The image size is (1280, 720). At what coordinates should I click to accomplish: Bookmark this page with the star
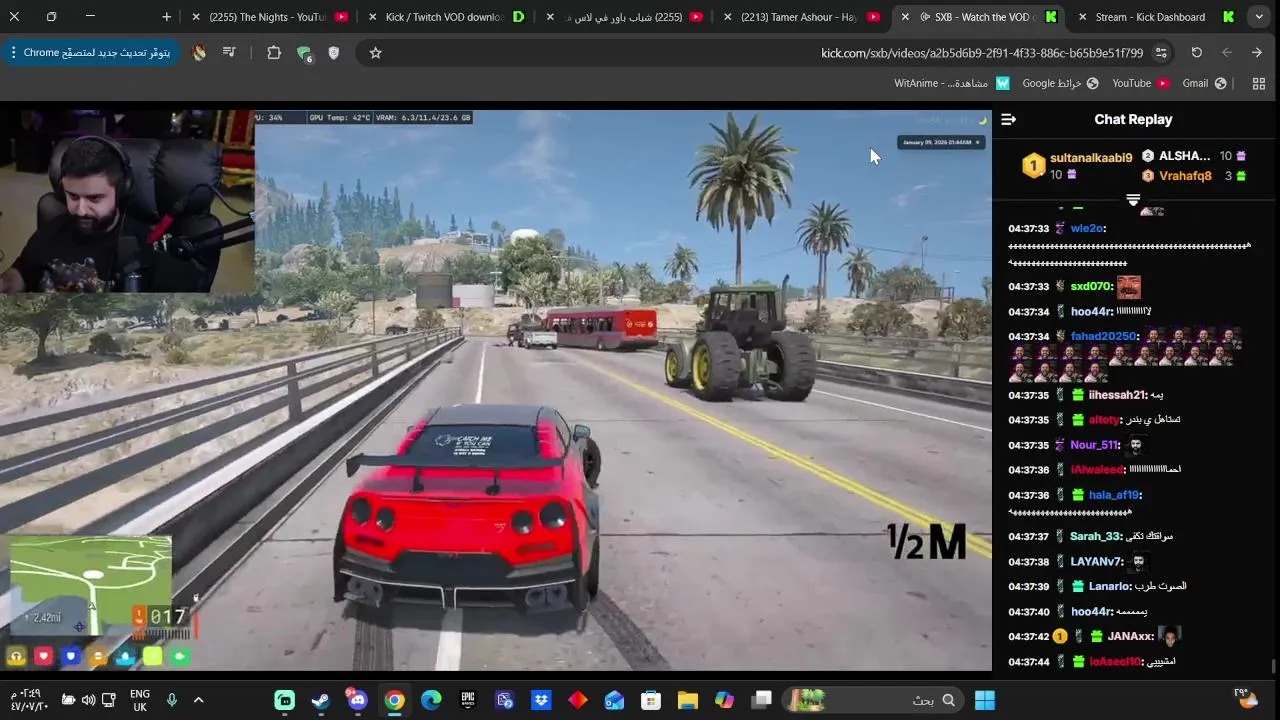coord(375,53)
